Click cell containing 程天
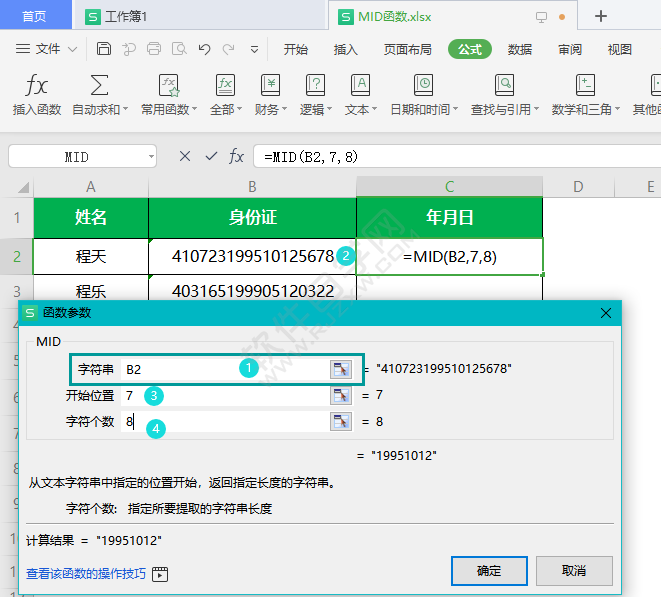661x597 pixels. (x=91, y=256)
